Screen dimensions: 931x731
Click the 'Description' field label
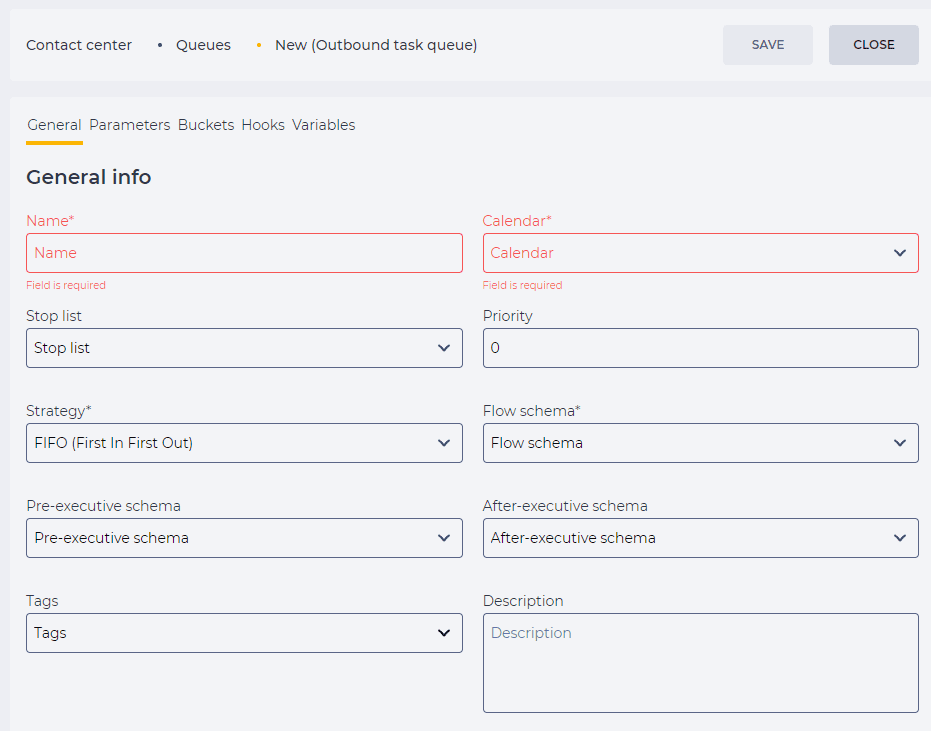coord(523,601)
